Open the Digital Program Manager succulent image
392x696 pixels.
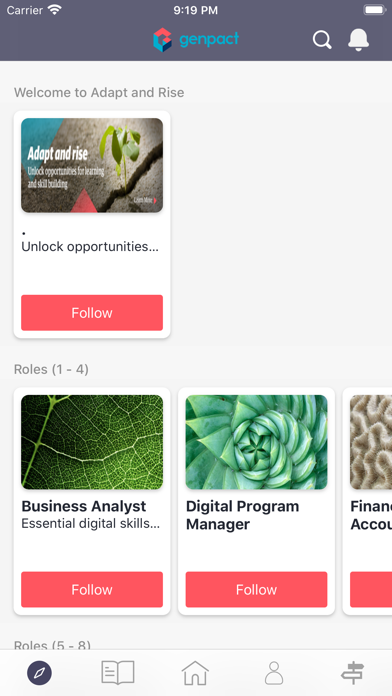tap(256, 442)
